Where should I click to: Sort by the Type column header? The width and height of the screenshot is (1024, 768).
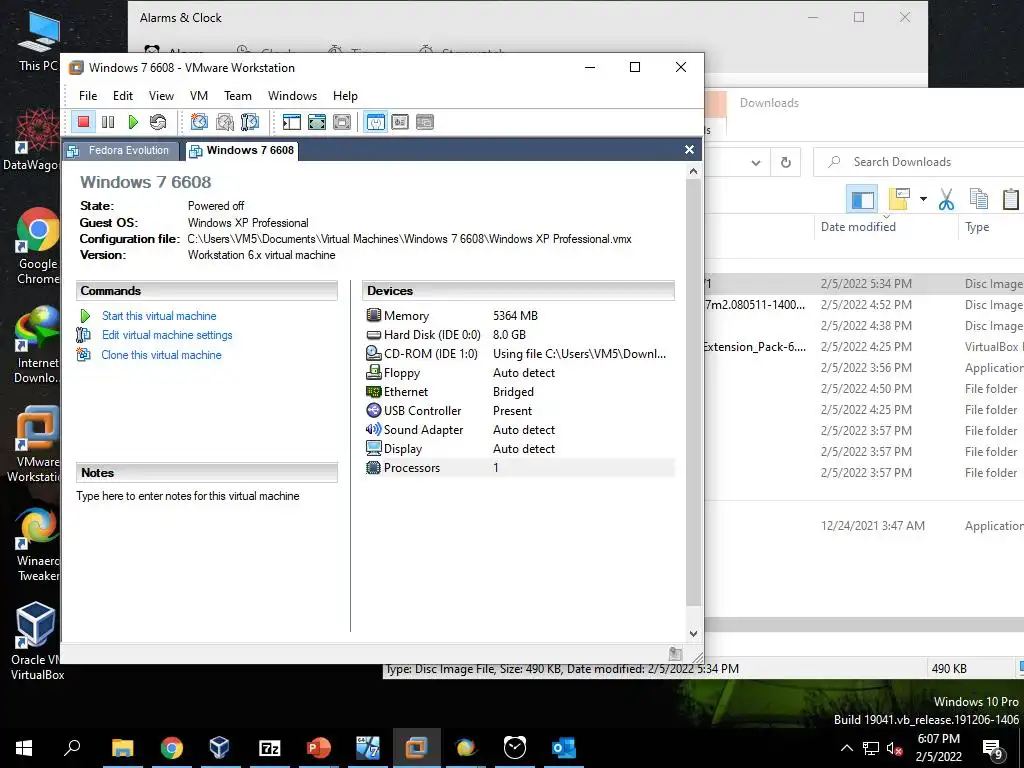pyautogui.click(x=978, y=227)
